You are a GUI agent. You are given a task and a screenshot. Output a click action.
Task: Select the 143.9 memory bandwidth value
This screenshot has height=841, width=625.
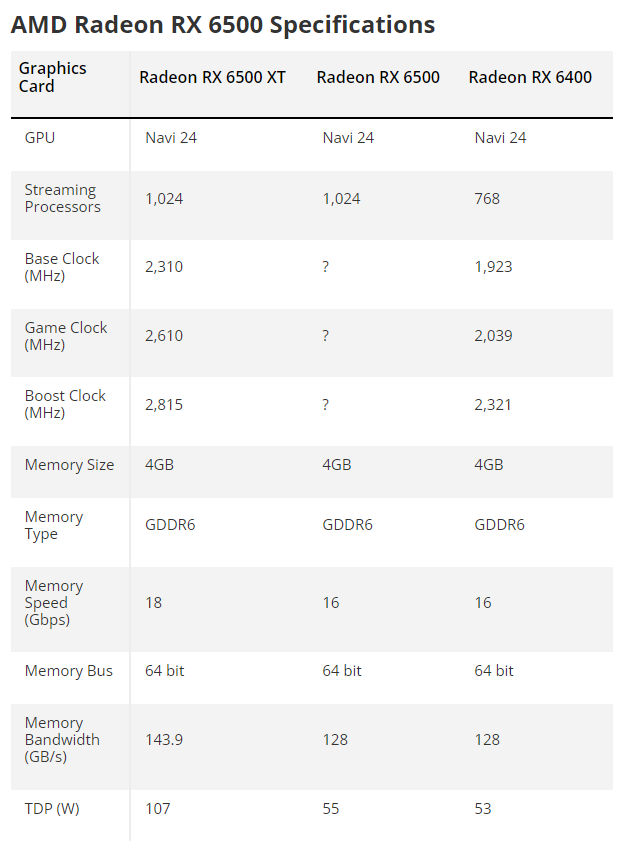point(164,740)
